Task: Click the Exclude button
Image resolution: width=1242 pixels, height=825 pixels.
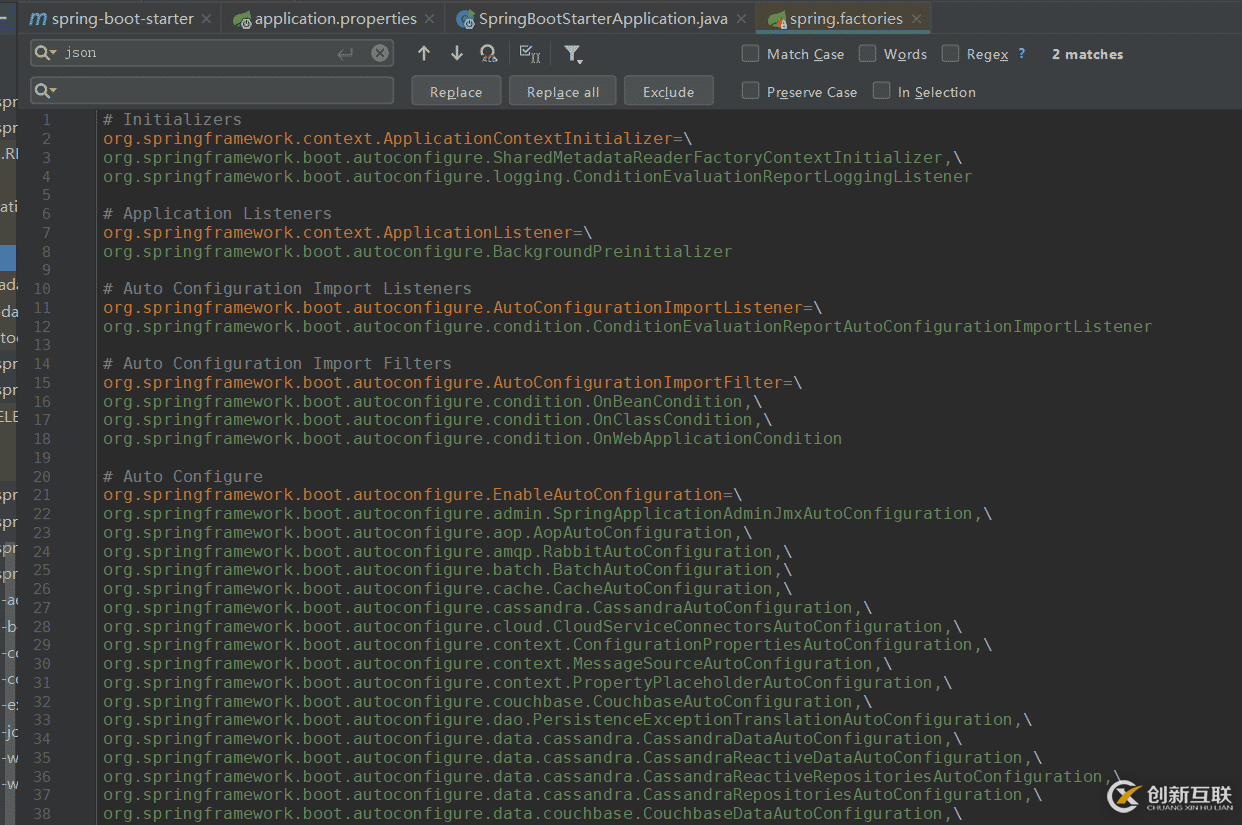Action: coord(668,92)
